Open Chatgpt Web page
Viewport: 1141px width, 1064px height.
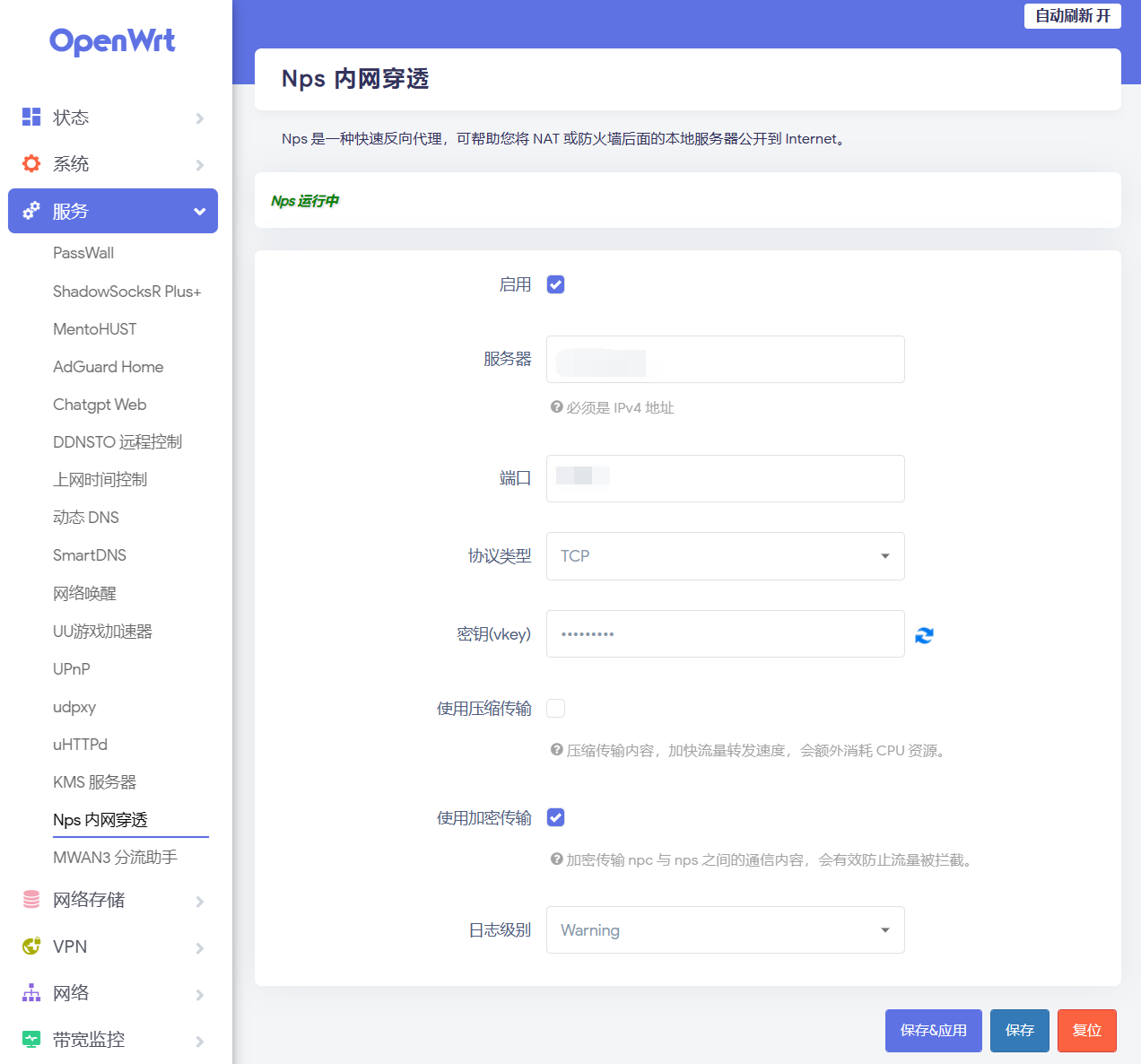point(100,405)
